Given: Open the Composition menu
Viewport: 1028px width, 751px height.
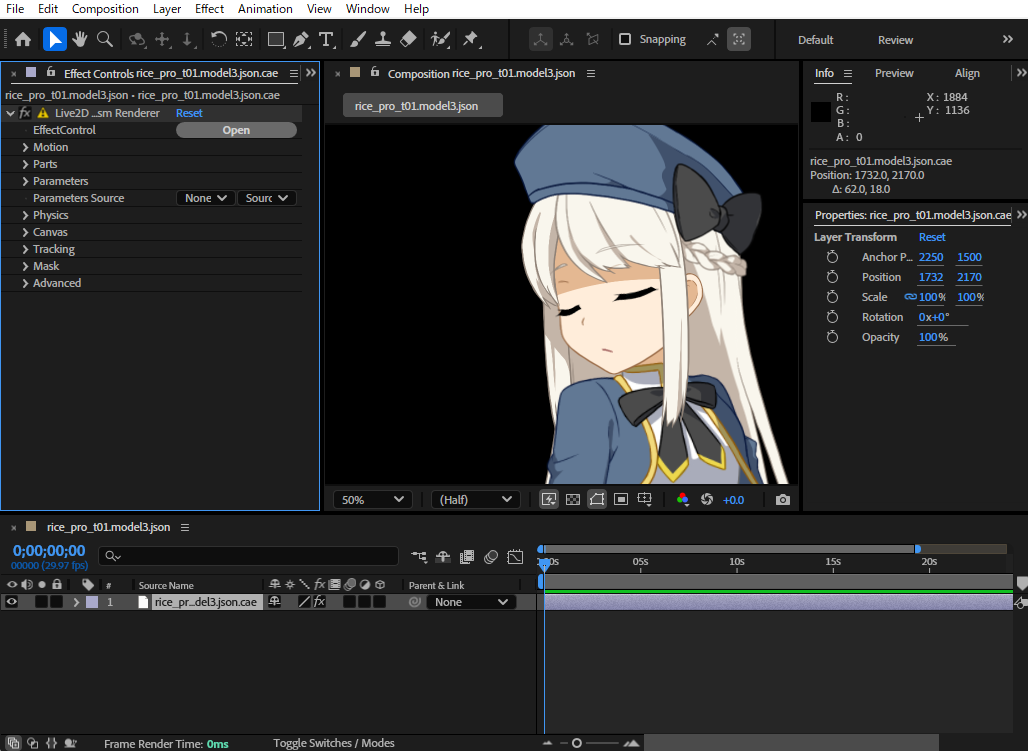Looking at the screenshot, I should (x=105, y=9).
